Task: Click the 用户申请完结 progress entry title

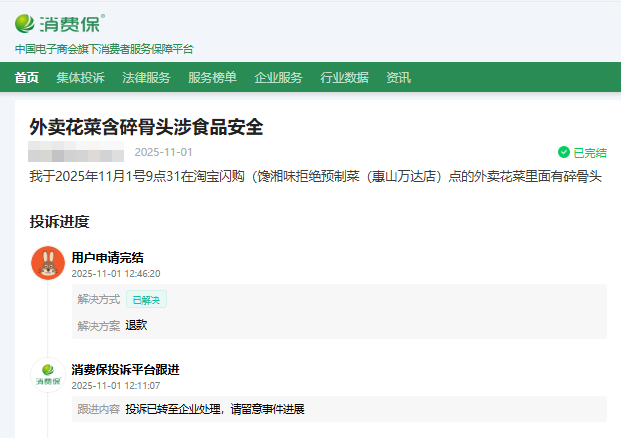Action: point(107,257)
